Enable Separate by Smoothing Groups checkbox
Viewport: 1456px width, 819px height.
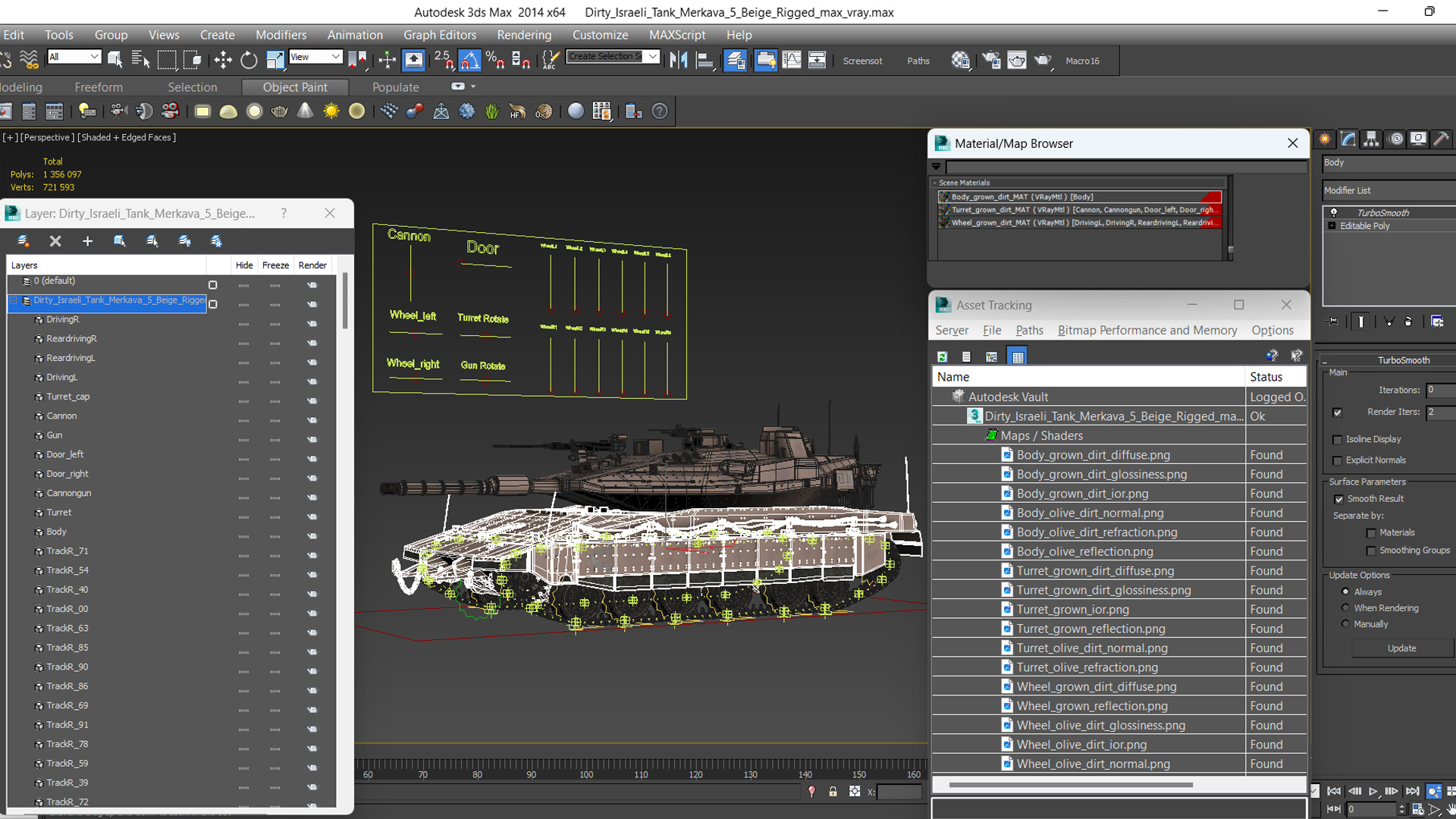coord(1371,551)
